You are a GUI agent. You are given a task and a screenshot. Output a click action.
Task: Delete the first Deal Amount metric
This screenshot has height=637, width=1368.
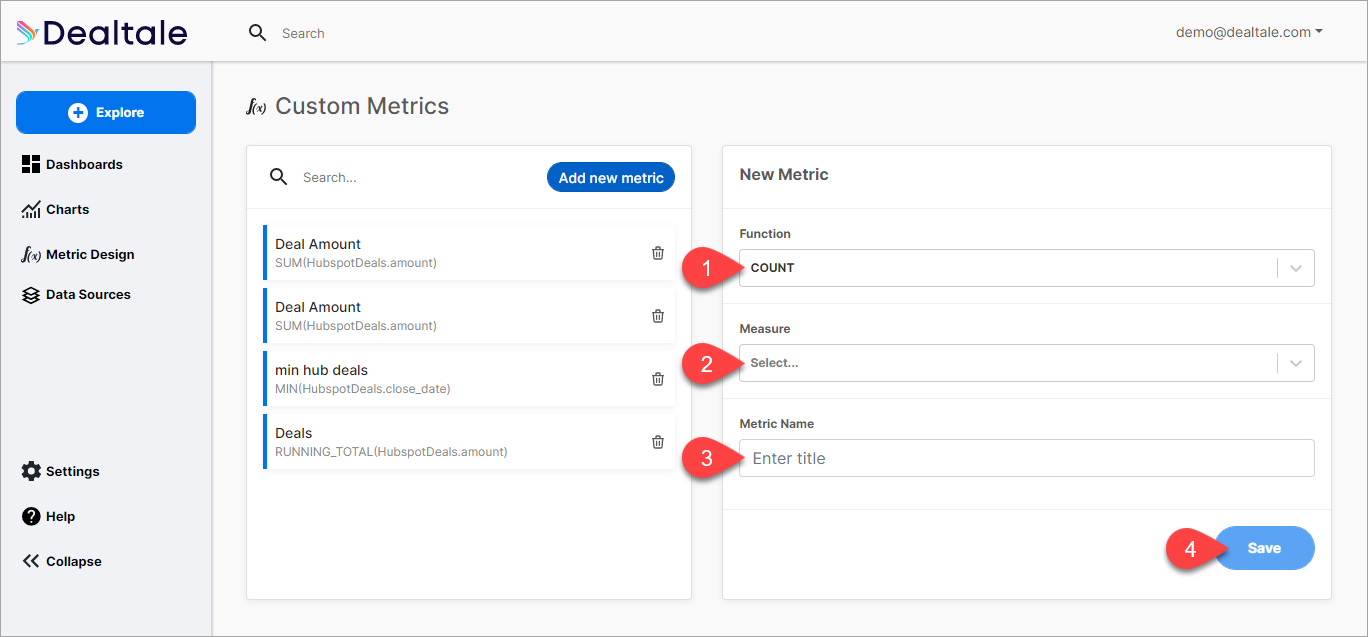(x=658, y=253)
